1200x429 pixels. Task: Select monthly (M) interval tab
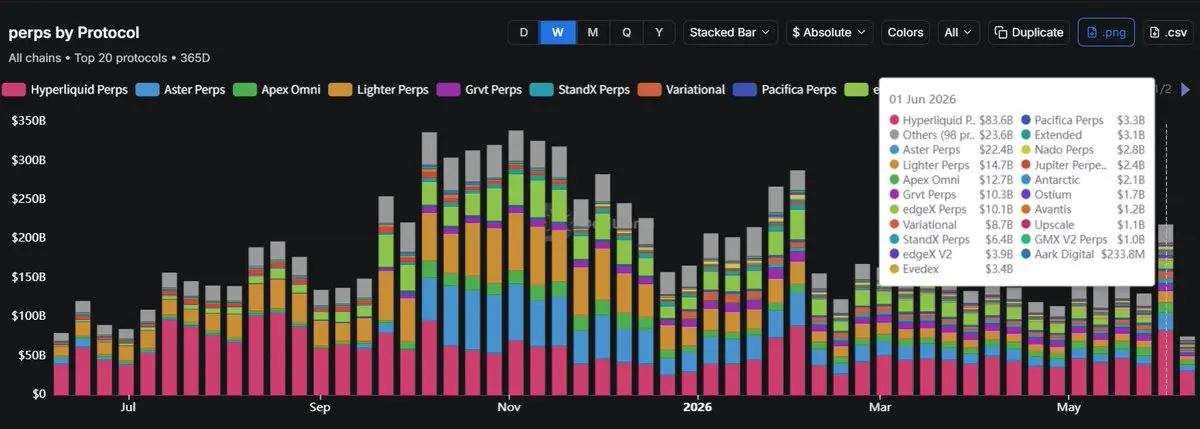592,32
